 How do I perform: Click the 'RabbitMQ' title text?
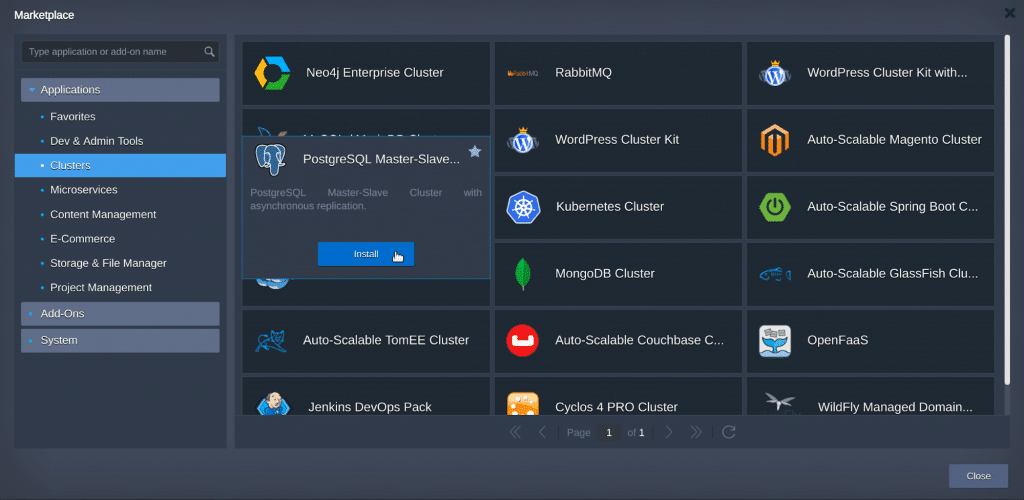583,72
